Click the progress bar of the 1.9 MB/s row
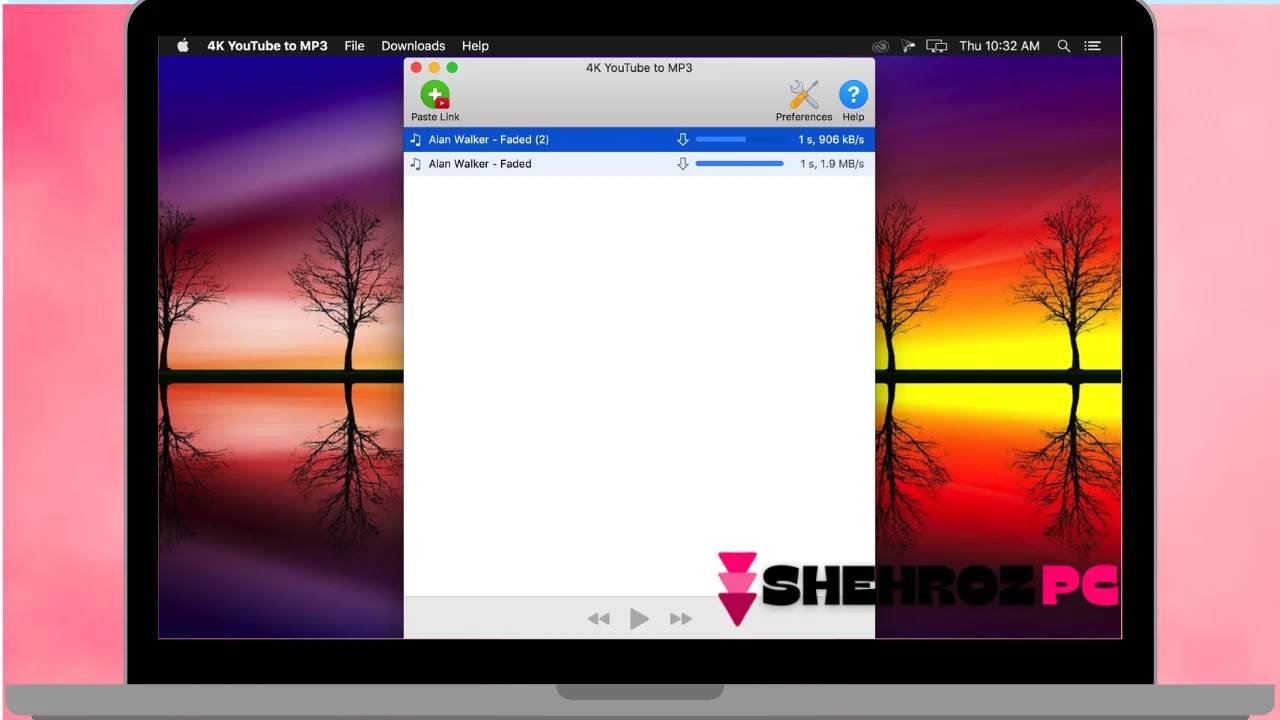The width and height of the screenshot is (1280, 720). 740,163
